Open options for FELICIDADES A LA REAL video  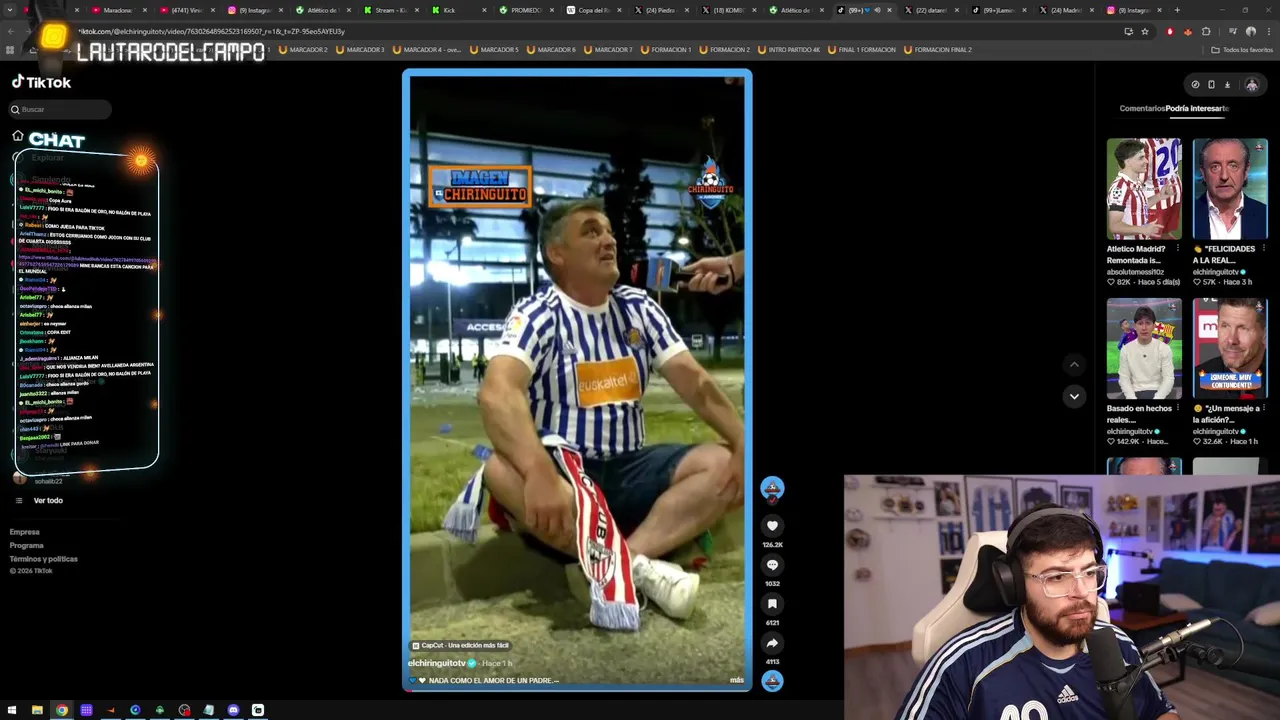coord(1263,248)
